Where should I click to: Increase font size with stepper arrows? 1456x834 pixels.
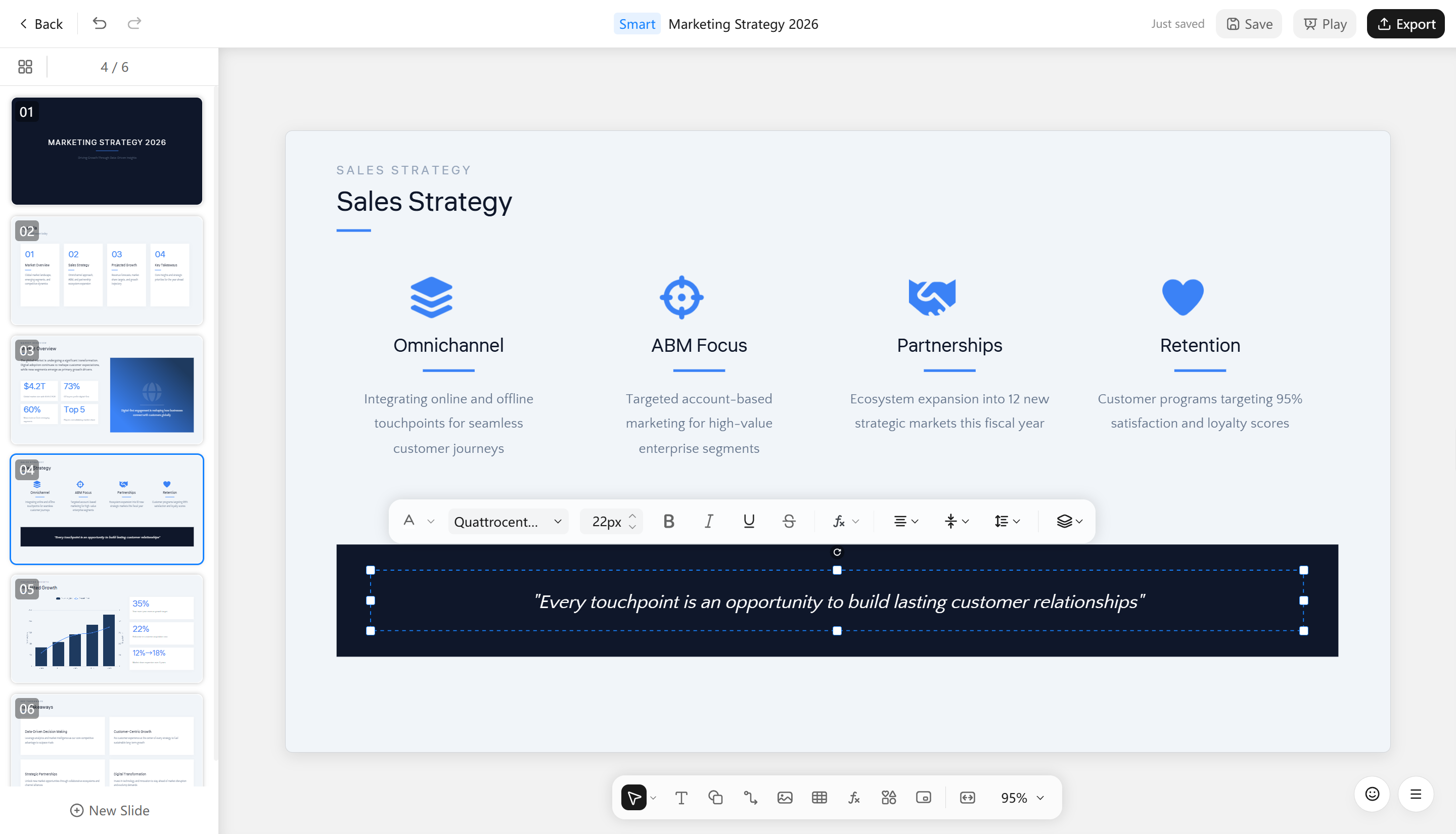point(632,516)
